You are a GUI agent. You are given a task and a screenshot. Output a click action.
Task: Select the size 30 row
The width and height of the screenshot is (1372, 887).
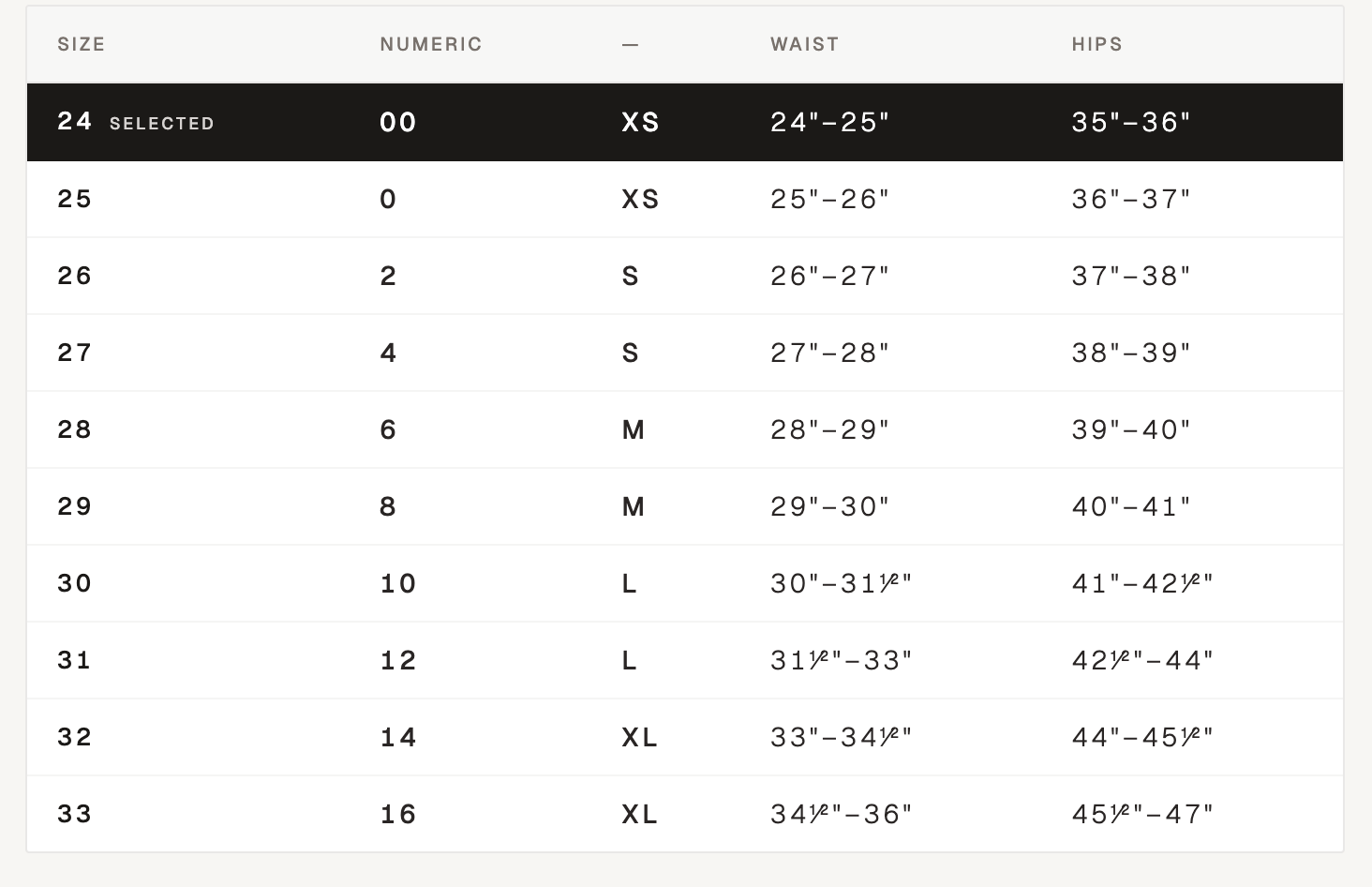coord(685,583)
